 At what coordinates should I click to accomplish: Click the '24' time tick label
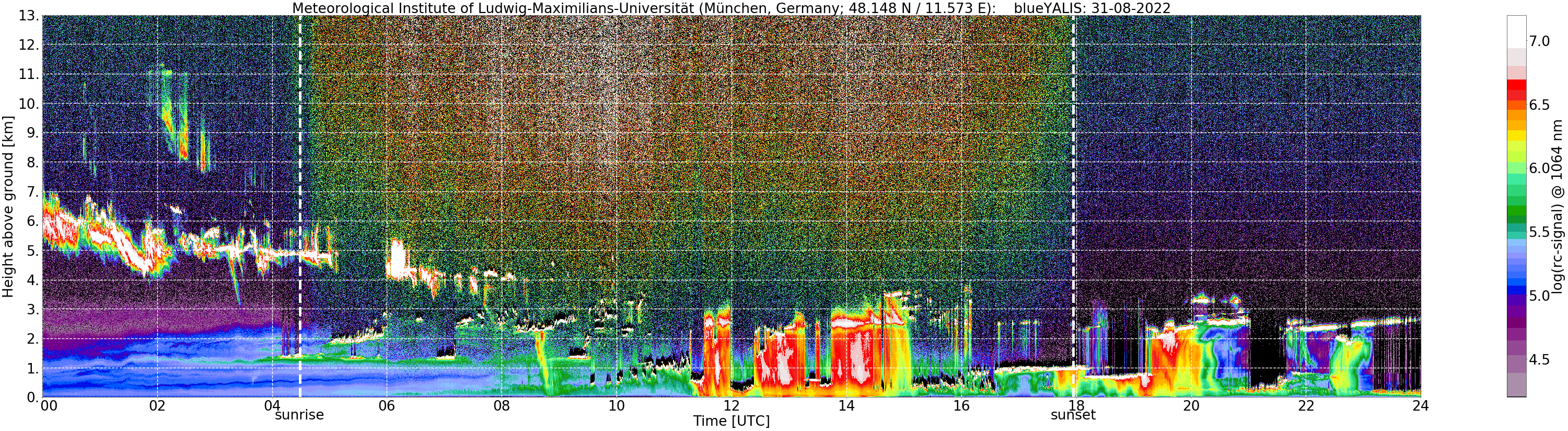click(x=1420, y=406)
